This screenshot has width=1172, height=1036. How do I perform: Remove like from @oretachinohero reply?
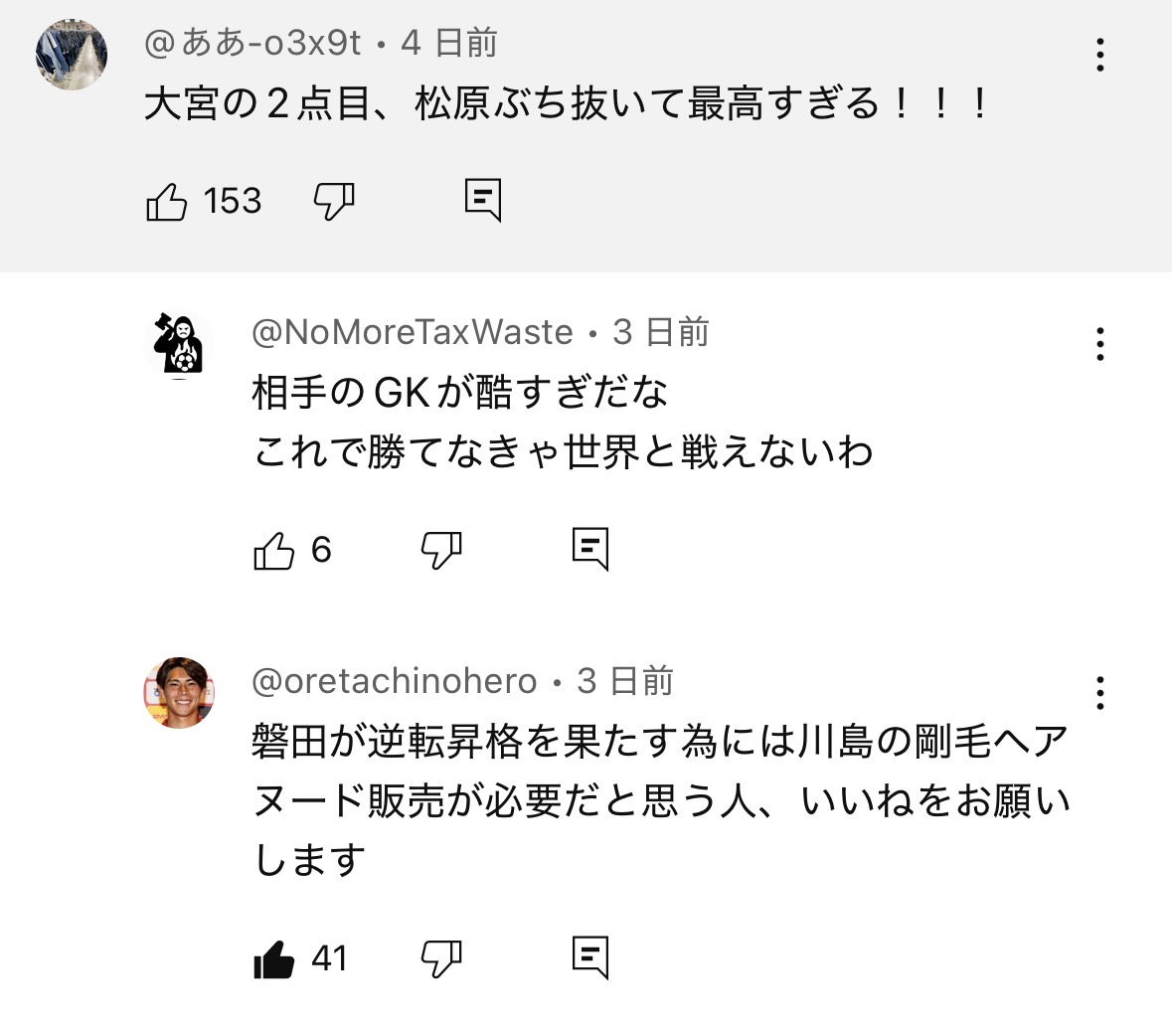(x=274, y=958)
